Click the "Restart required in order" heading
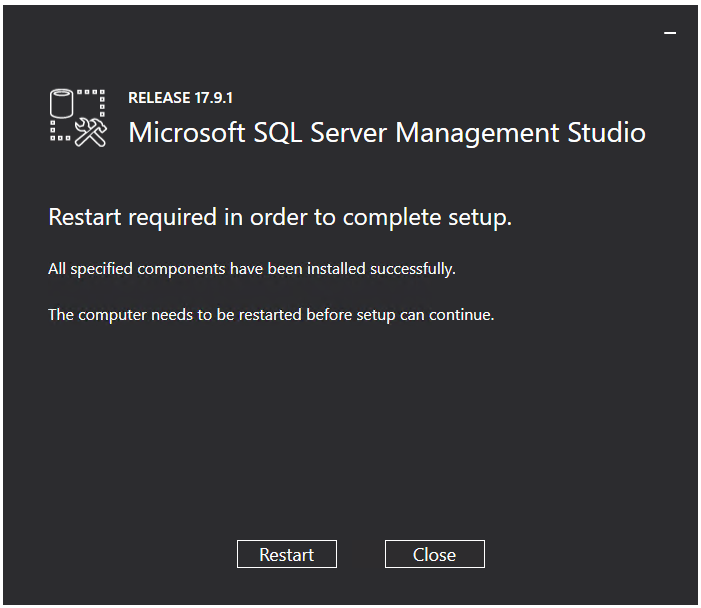The height and width of the screenshot is (608, 701). click(x=280, y=217)
